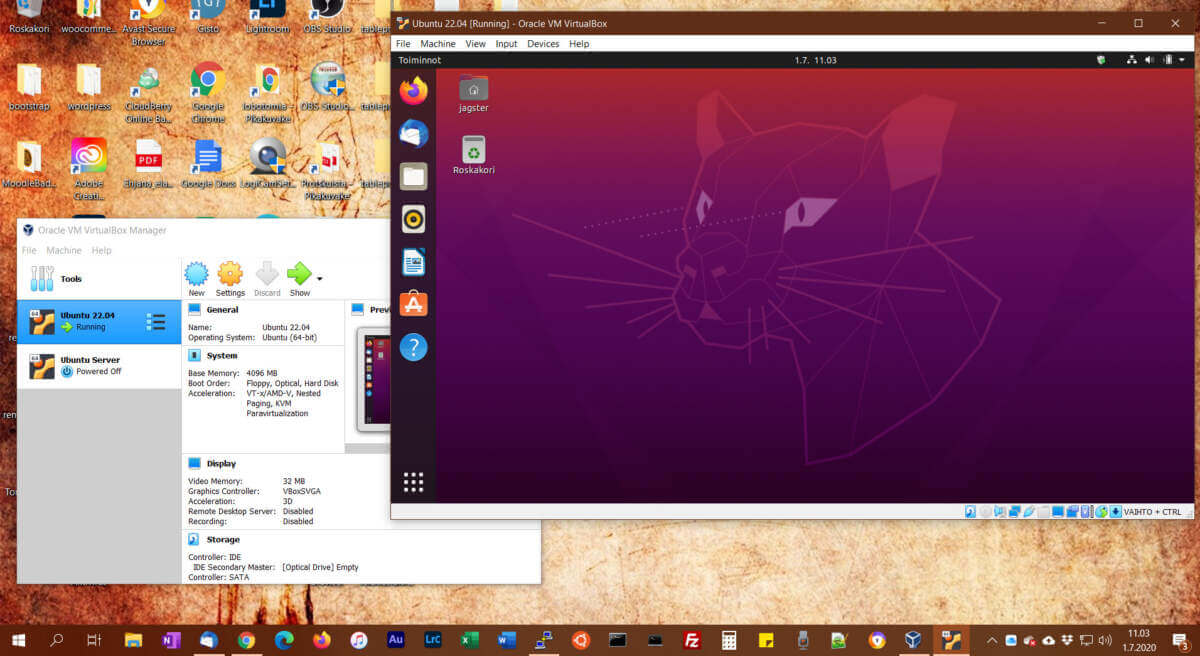Open the Display section header in VirtualBox Manager
Image resolution: width=1200 pixels, height=656 pixels.
(x=221, y=464)
